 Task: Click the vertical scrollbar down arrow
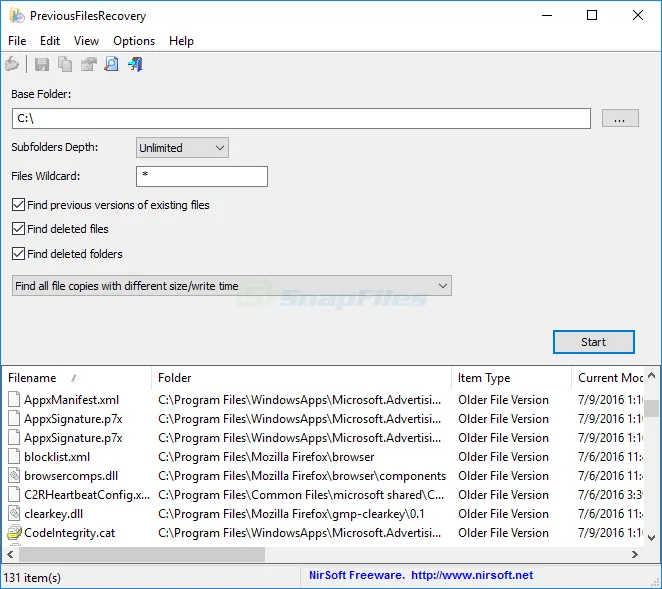coord(651,538)
